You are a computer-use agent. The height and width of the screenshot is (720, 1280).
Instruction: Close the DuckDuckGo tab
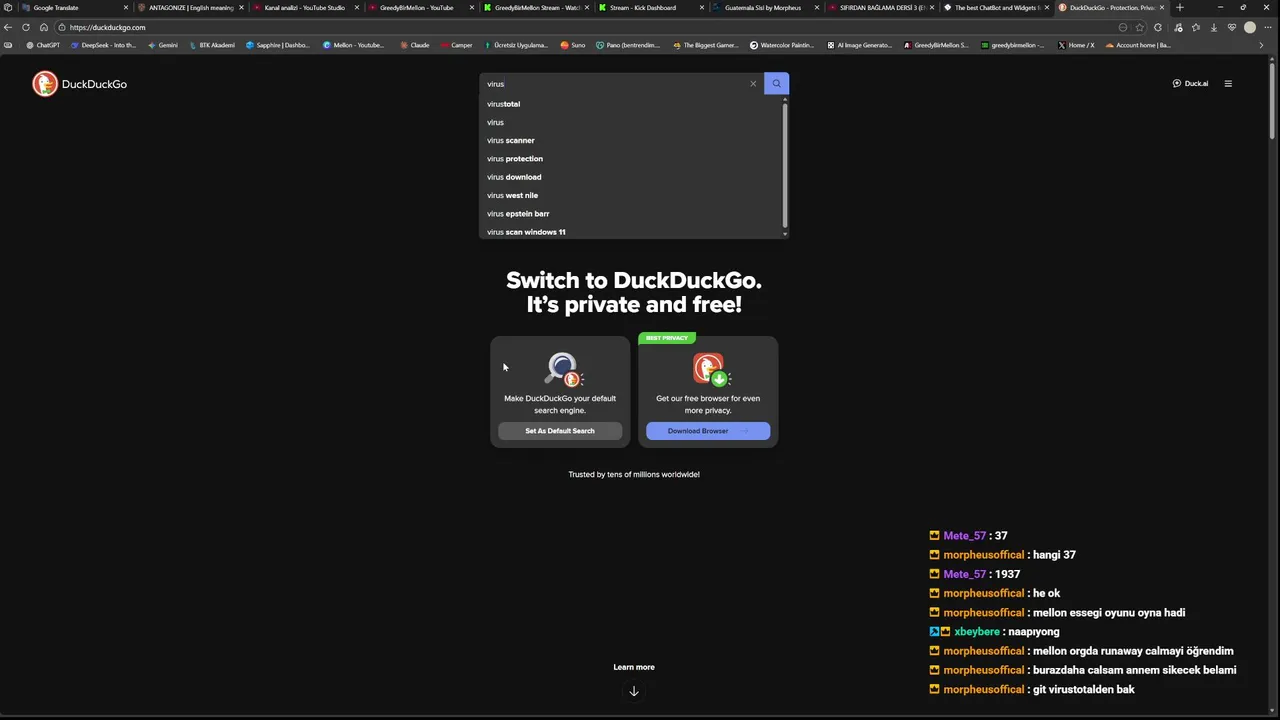pyautogui.click(x=1161, y=7)
